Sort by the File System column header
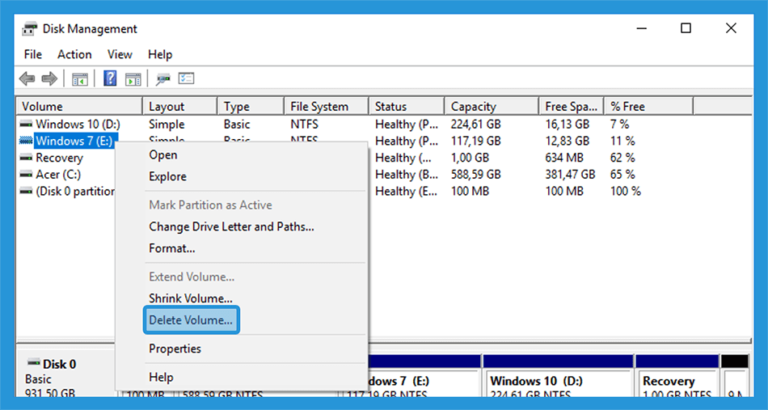 coord(326,106)
